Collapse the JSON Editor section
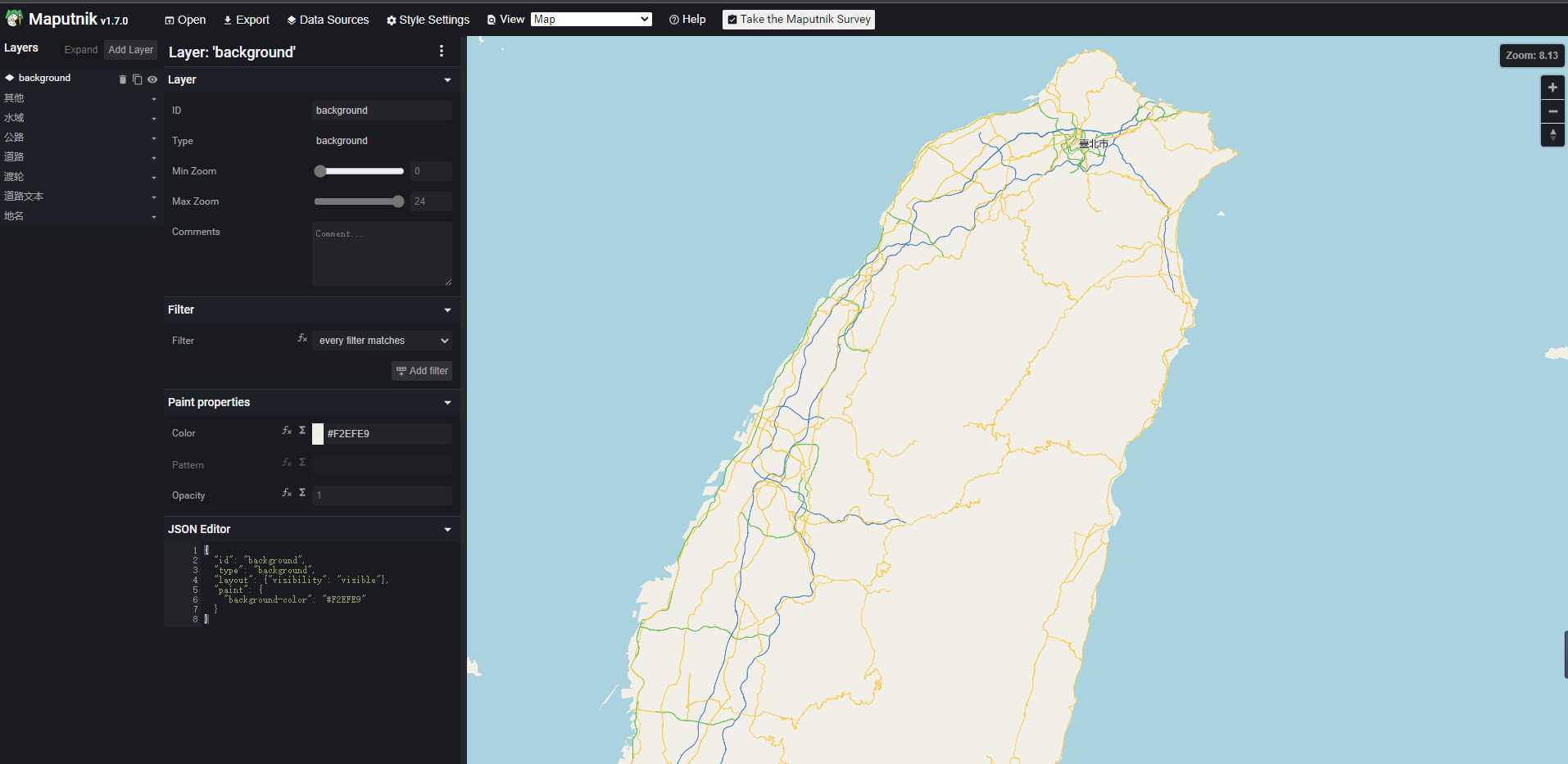The height and width of the screenshot is (764, 1568). (x=447, y=529)
